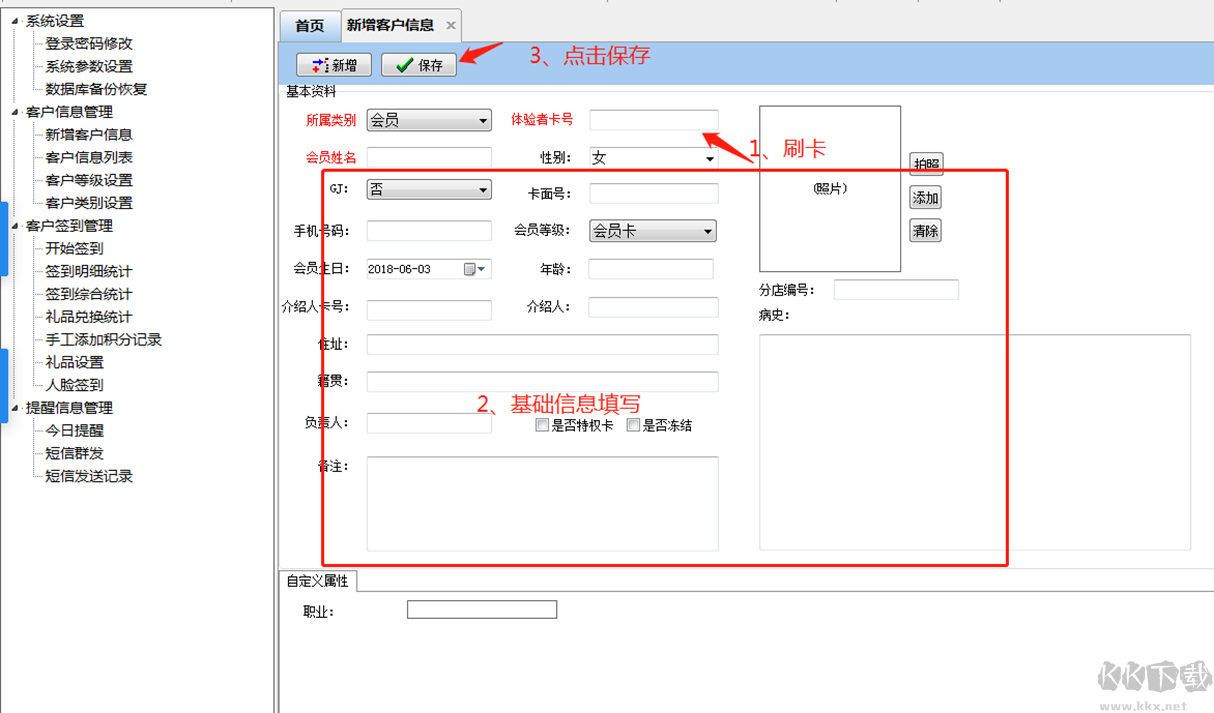The width and height of the screenshot is (1214, 713).
Task: Enable the 是否冻结 checkbox
Action: tap(633, 424)
